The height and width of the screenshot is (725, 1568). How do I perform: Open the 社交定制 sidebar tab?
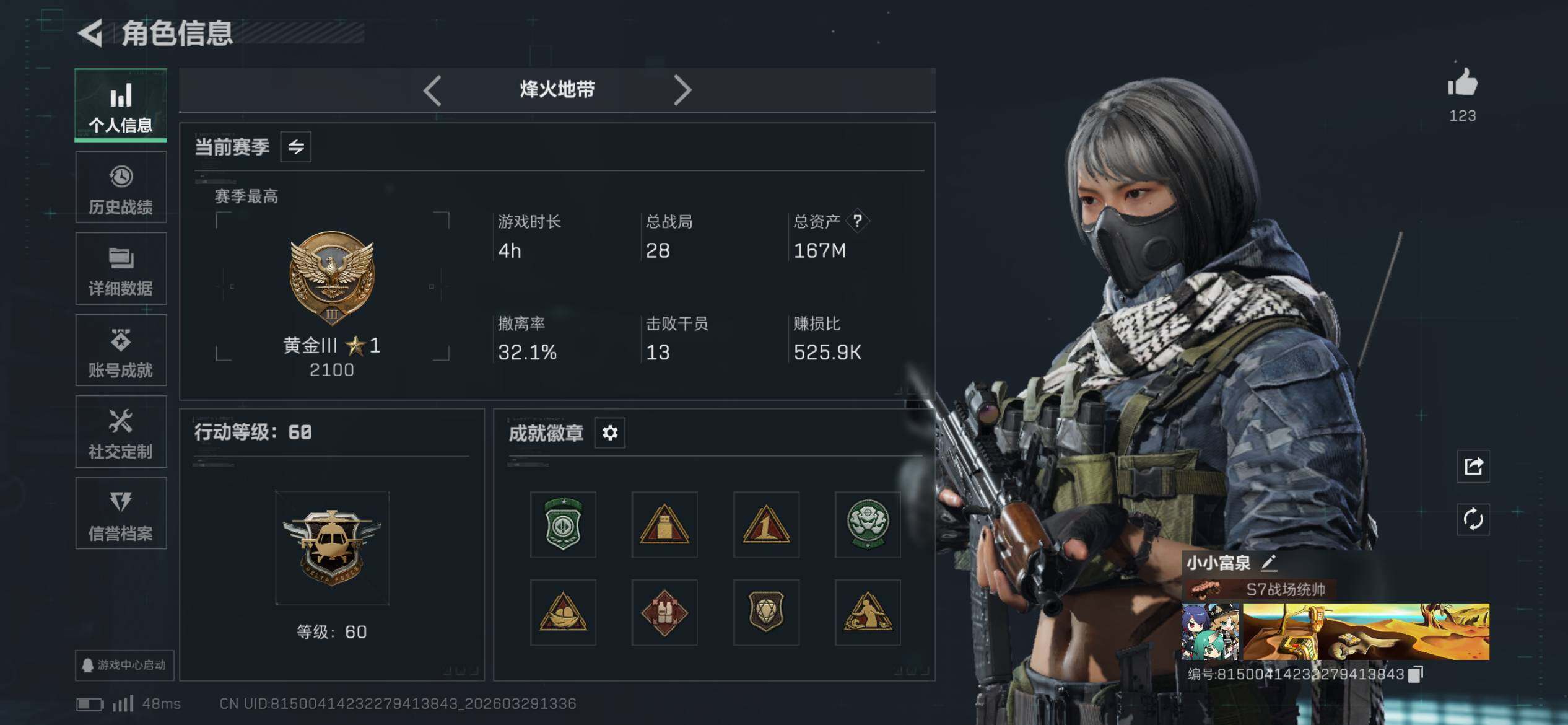[121, 432]
